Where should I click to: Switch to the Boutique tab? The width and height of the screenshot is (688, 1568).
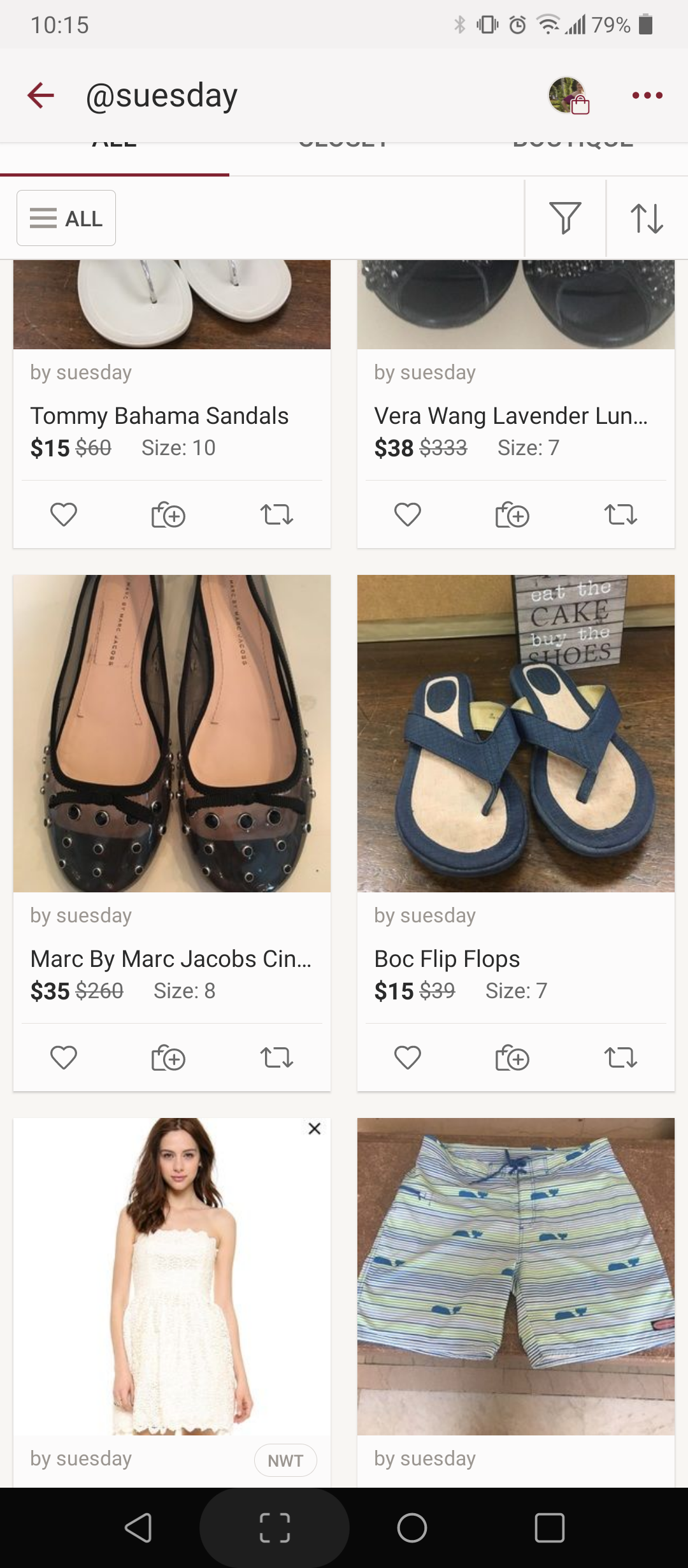click(573, 148)
